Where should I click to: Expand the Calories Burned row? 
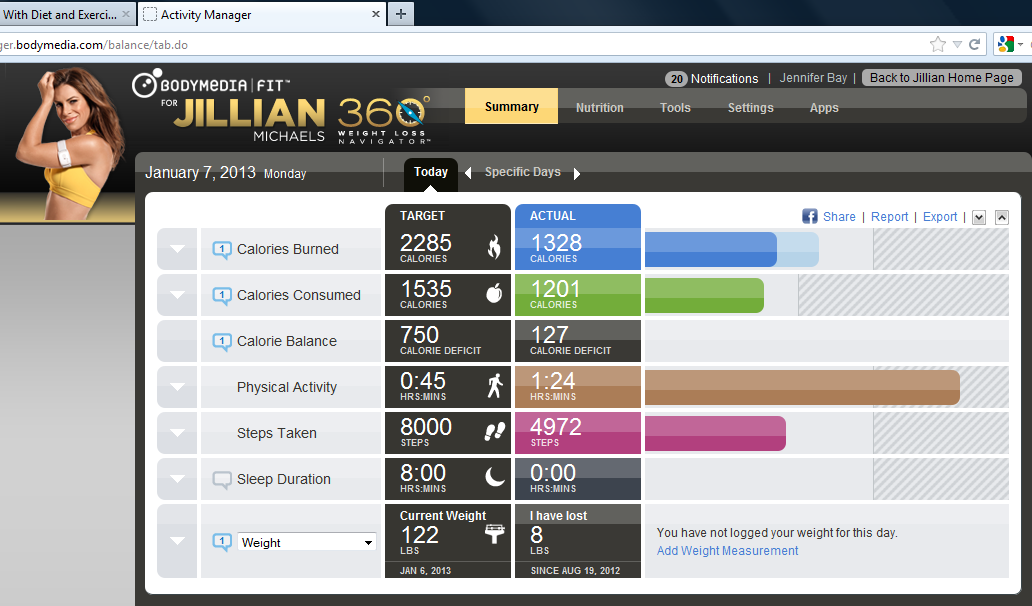pos(177,249)
